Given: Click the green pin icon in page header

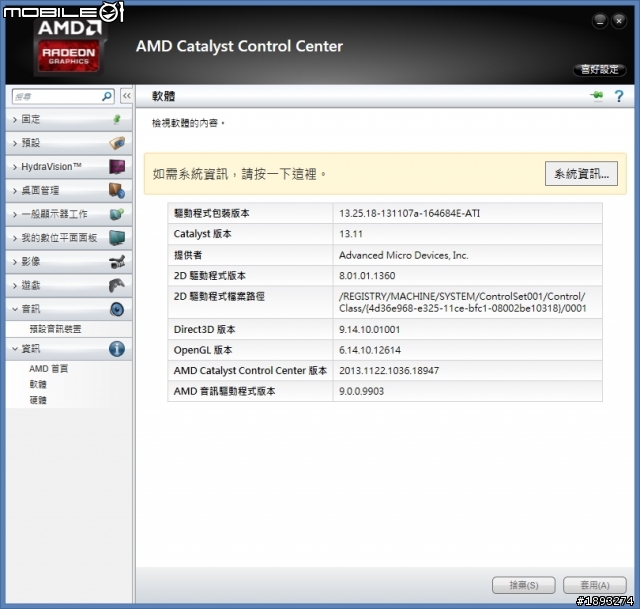Looking at the screenshot, I should point(597,96).
